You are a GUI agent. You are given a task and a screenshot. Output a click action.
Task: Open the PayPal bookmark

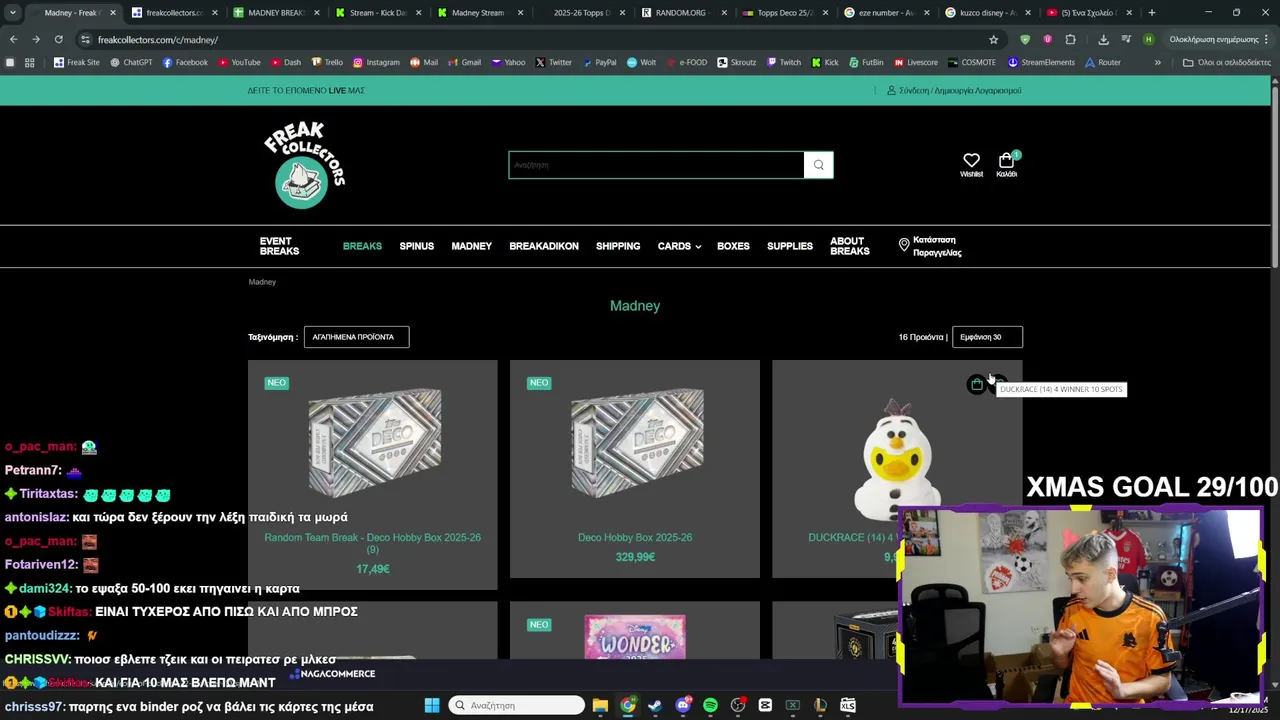click(x=599, y=62)
